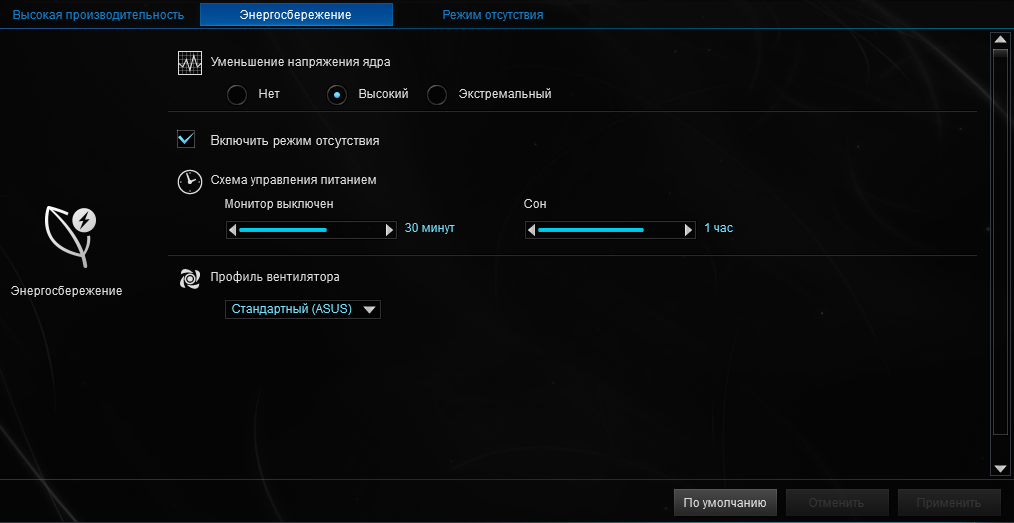Toggle Включить режим отсутствия checkbox
The image size is (1014, 523).
coord(185,140)
